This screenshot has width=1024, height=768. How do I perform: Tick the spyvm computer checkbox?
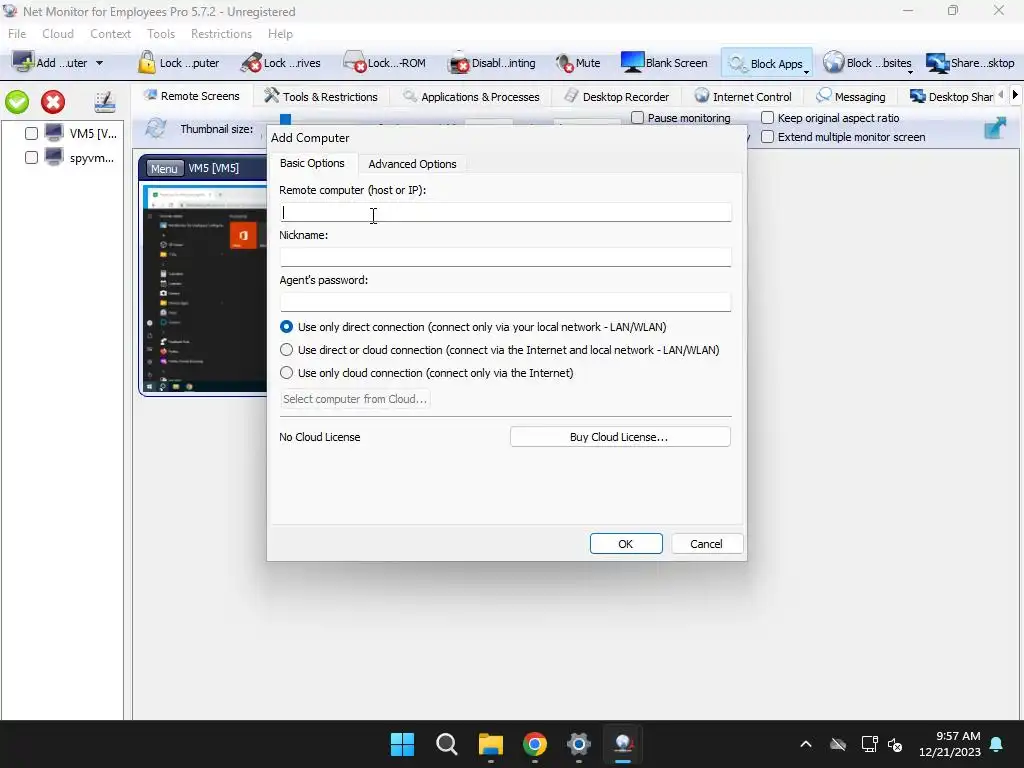click(x=31, y=157)
